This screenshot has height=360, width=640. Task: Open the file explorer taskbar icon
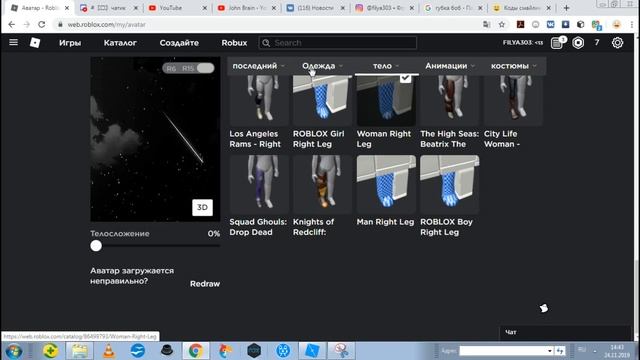point(80,351)
